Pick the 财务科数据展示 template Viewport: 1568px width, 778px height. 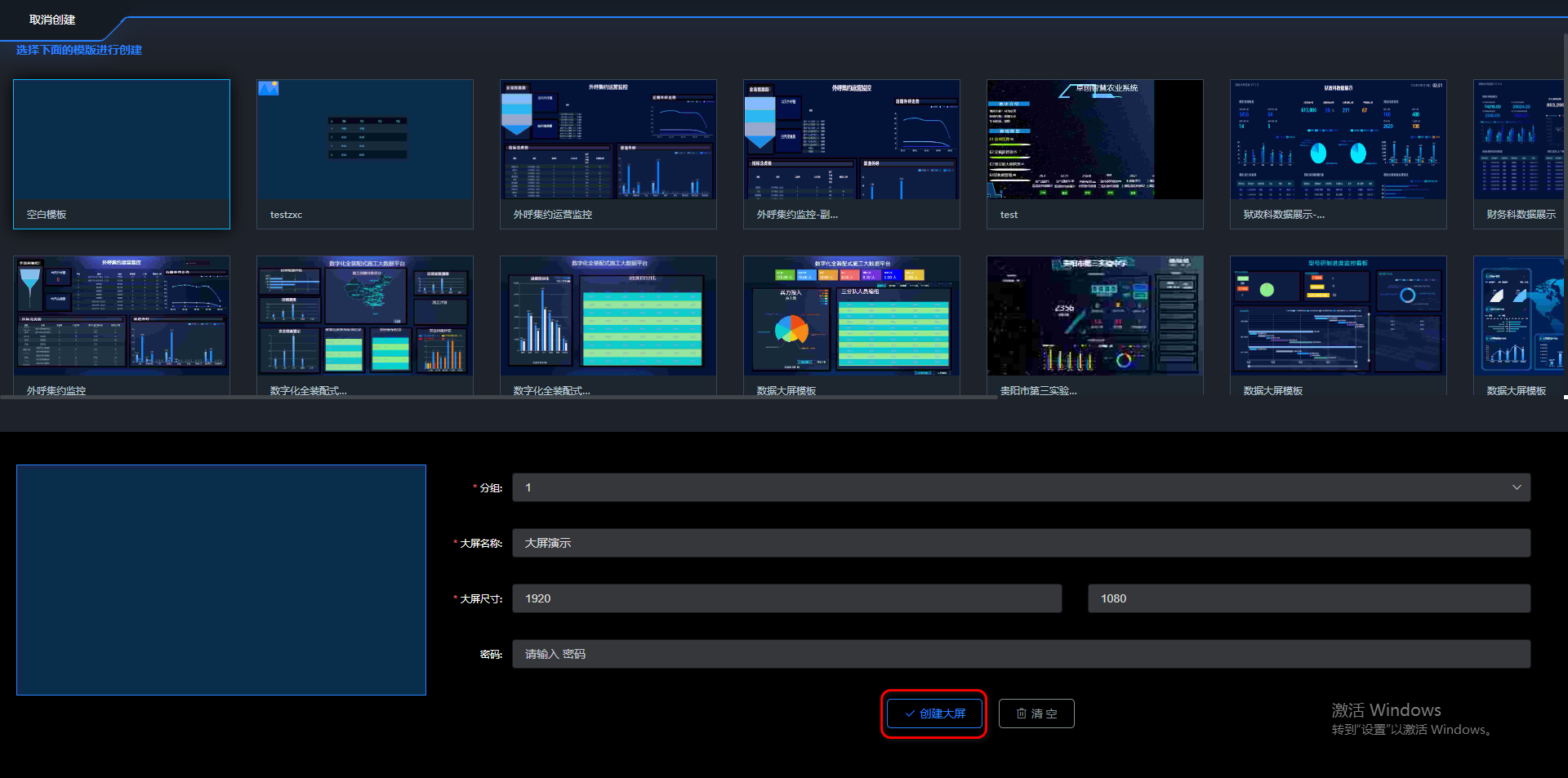click(1520, 154)
